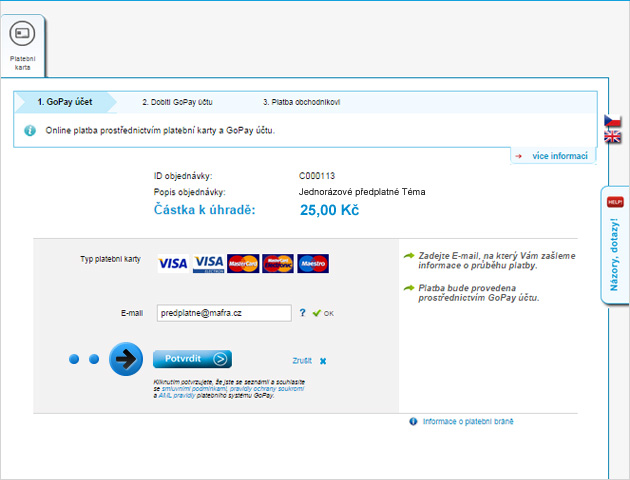Click into the E-mail input field
630x480 pixels.
223,313
